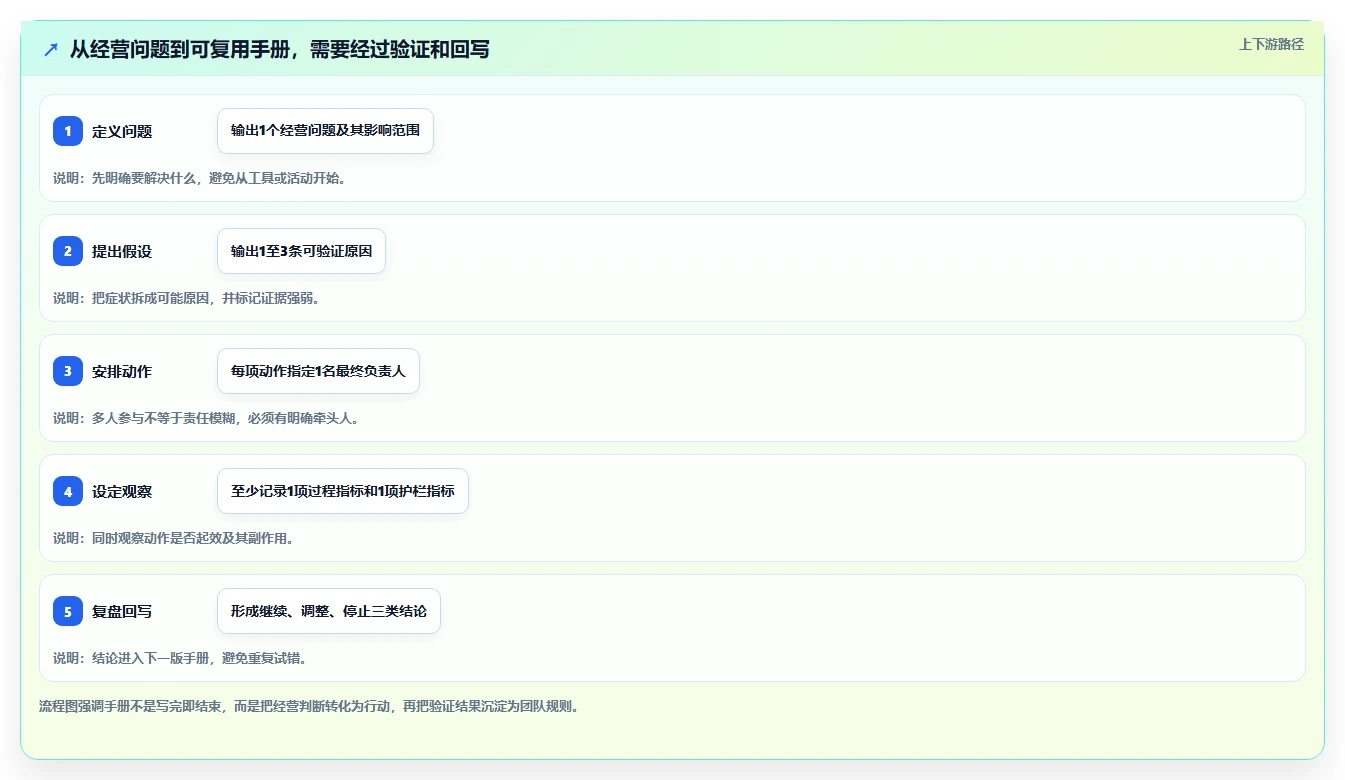Click the 定义问题 step name
This screenshot has width=1345, height=780.
(x=122, y=131)
